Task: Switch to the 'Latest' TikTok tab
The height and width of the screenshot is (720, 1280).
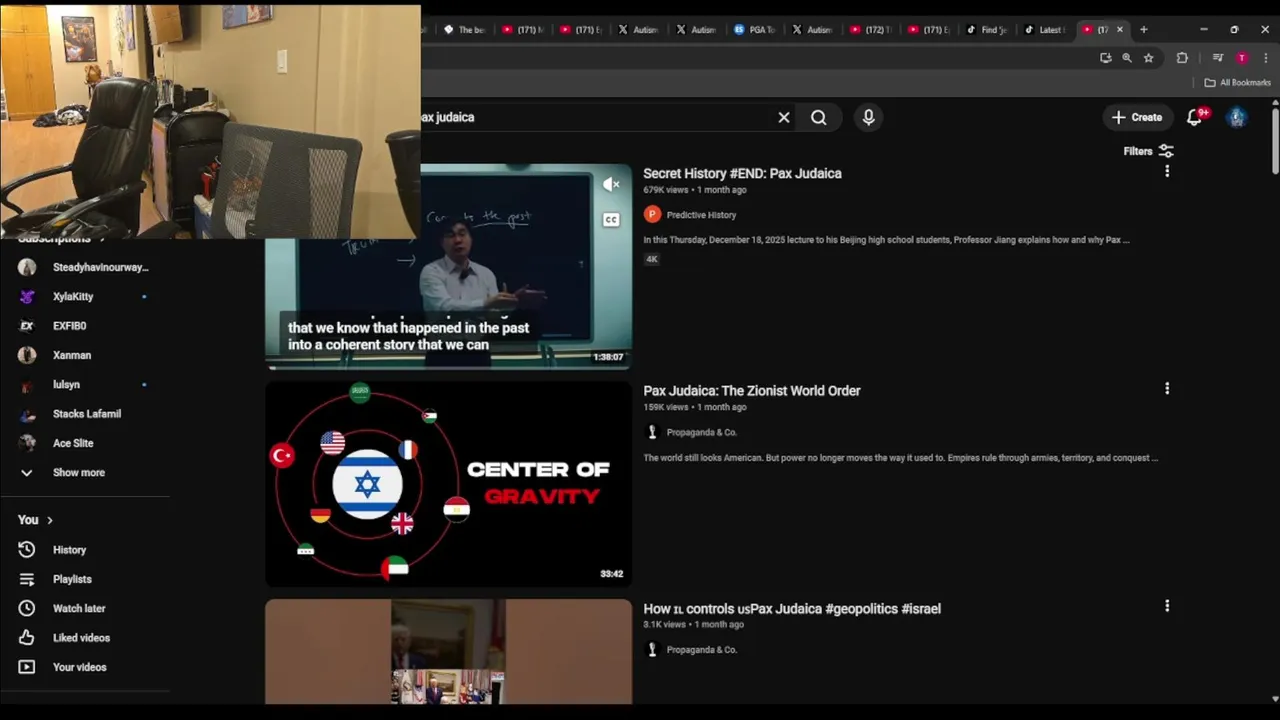Action: [1046, 30]
